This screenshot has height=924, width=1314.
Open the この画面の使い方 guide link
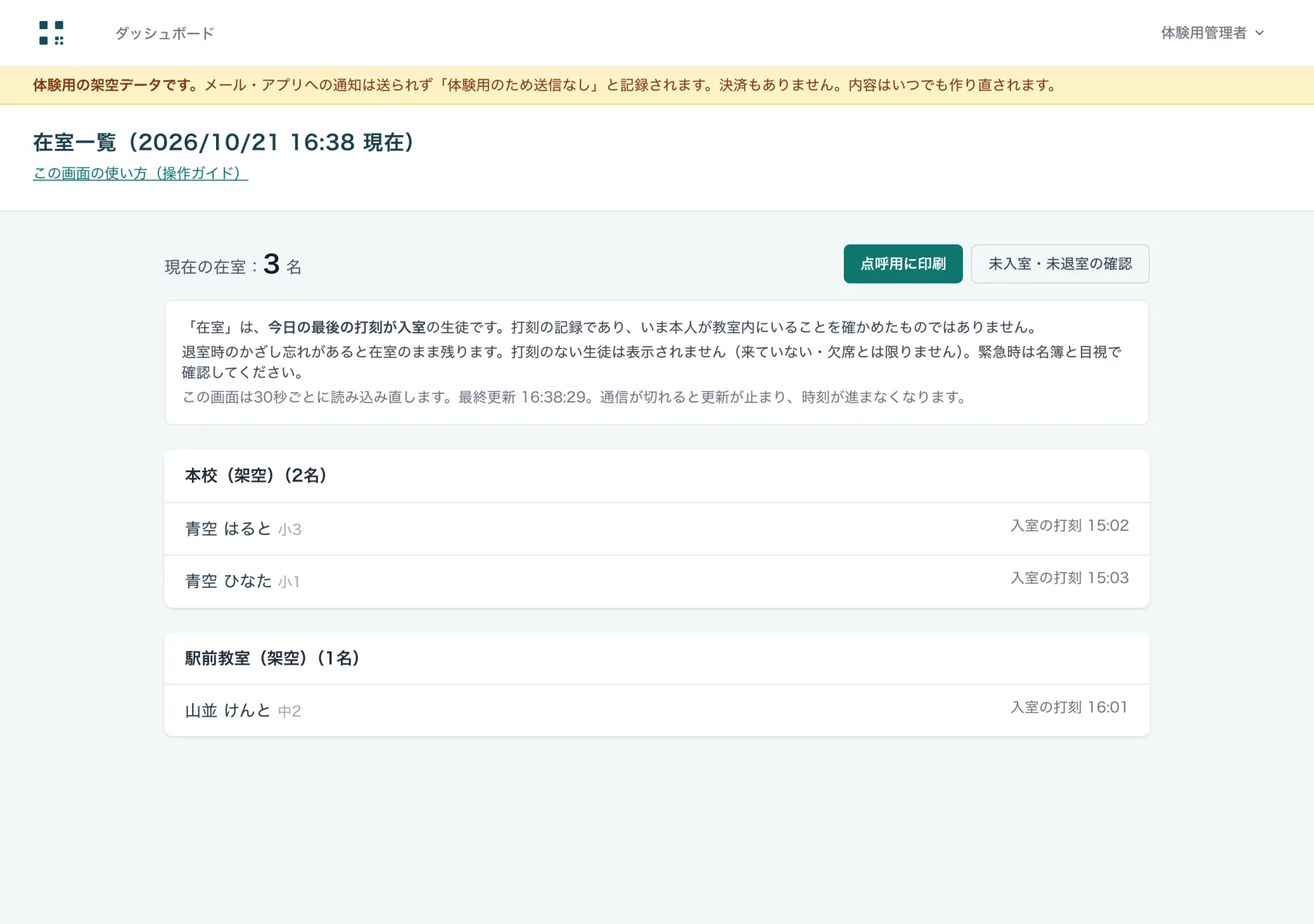pyautogui.click(x=140, y=173)
